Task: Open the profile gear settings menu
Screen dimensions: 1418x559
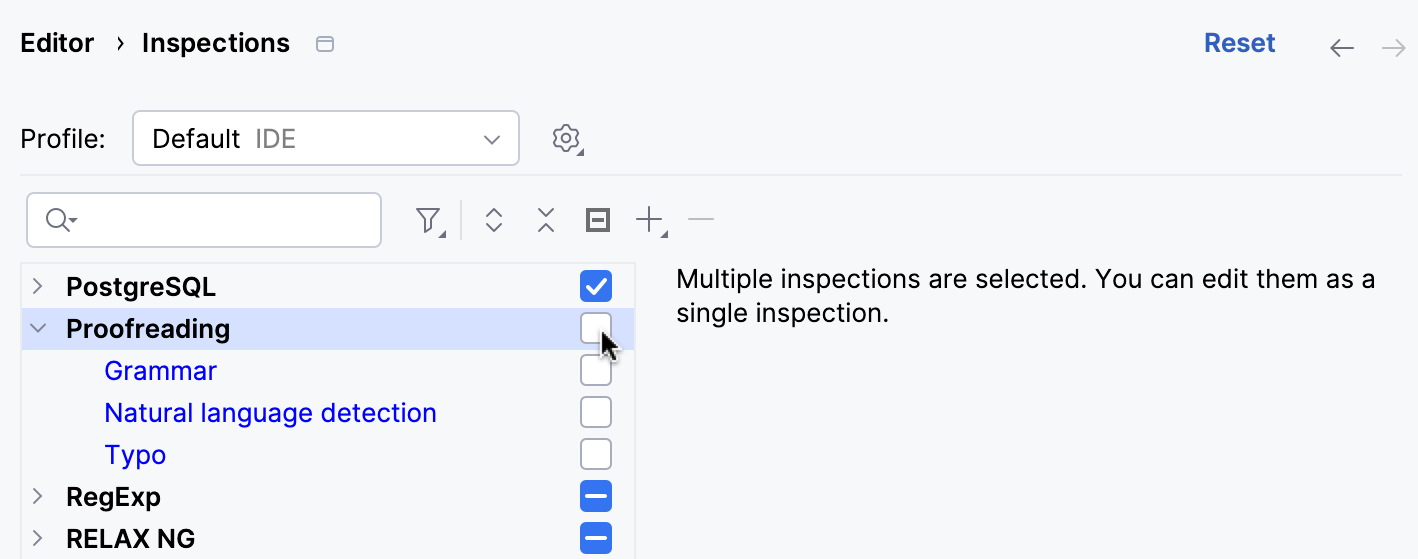Action: 567,138
